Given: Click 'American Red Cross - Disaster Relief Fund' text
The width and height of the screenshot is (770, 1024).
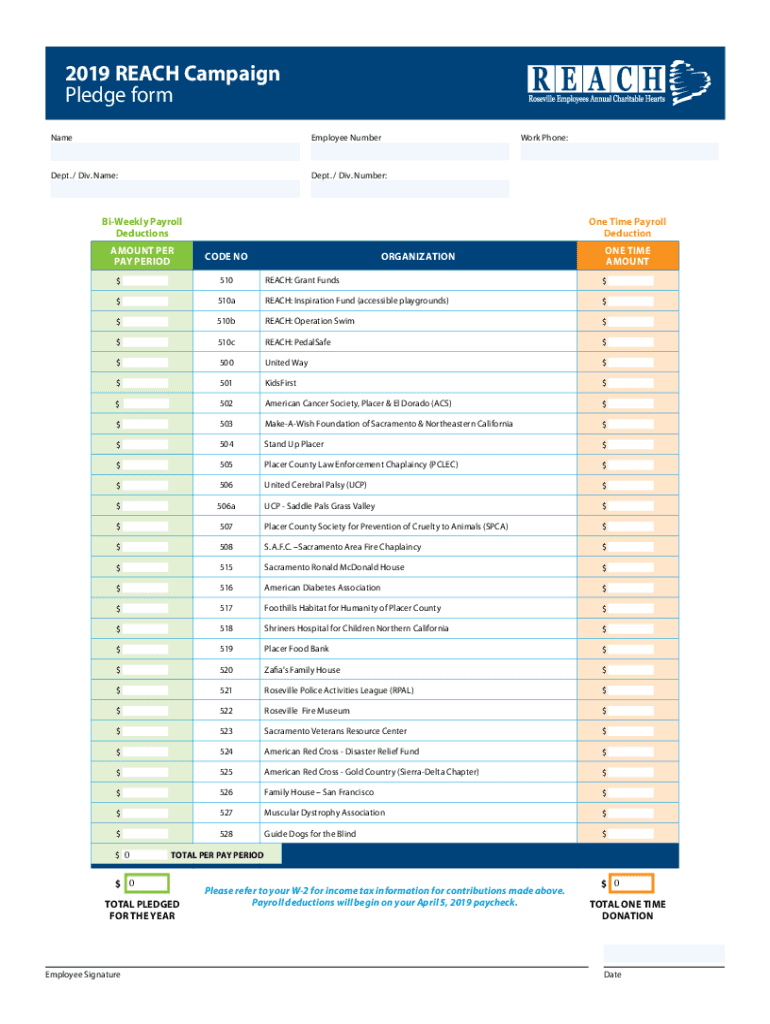Looking at the screenshot, I should [342, 752].
